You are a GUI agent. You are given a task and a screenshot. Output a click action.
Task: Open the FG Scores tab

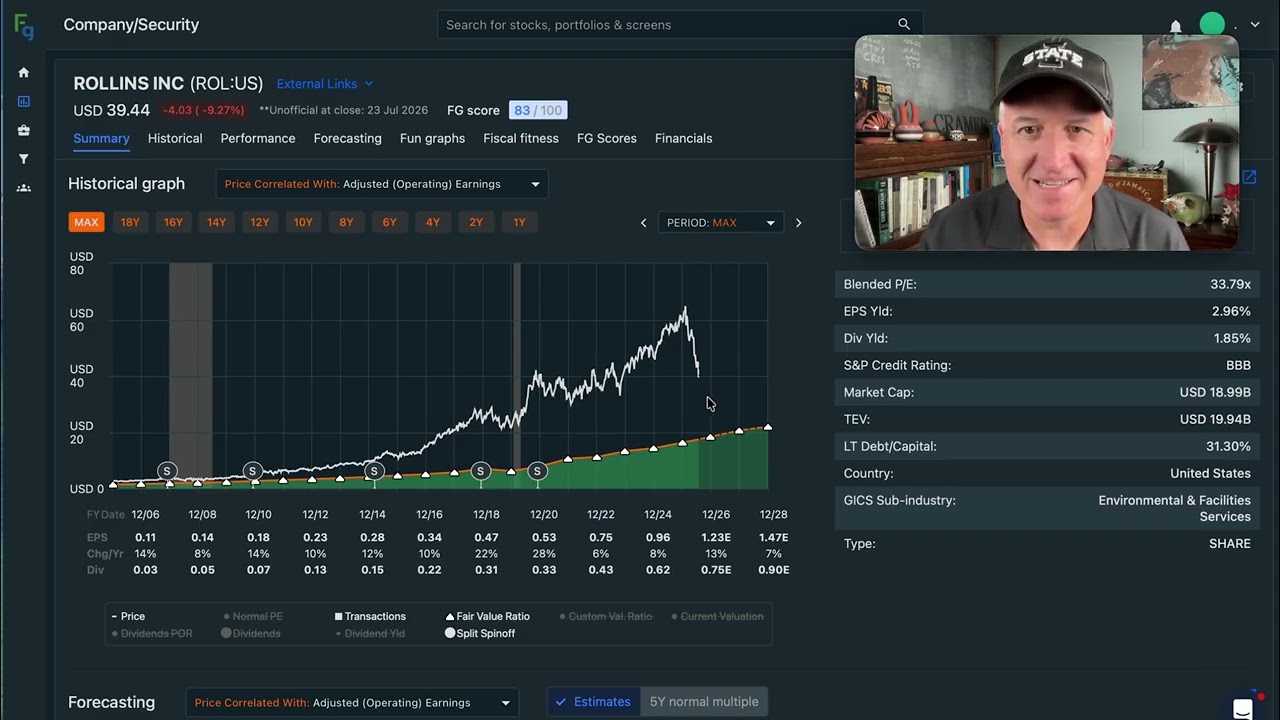[x=607, y=139]
